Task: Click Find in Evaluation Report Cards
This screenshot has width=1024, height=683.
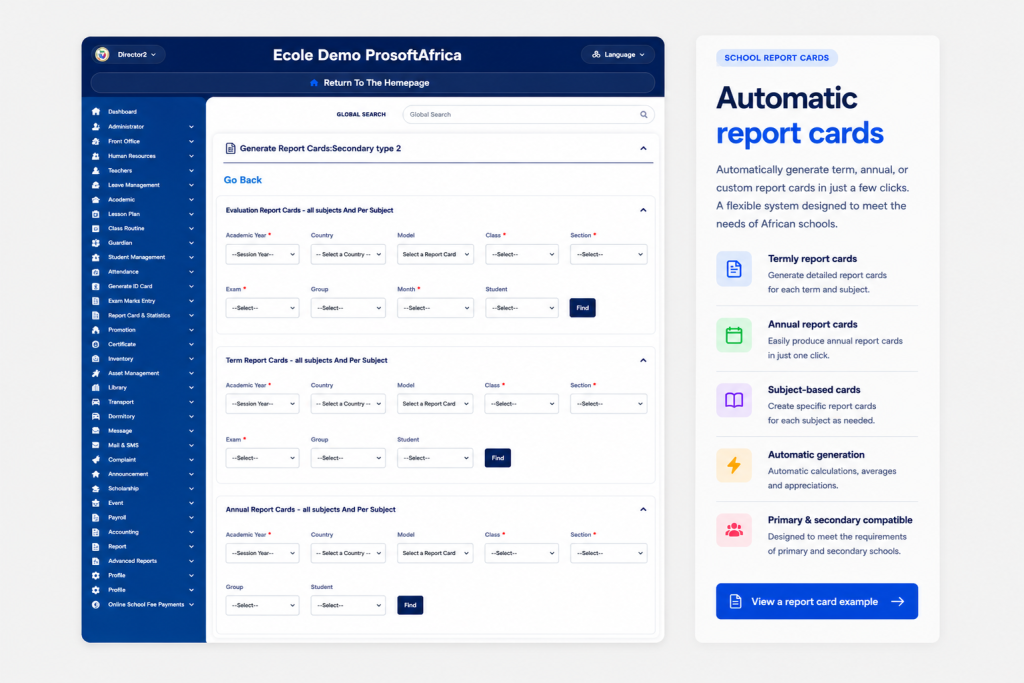Action: coord(583,308)
